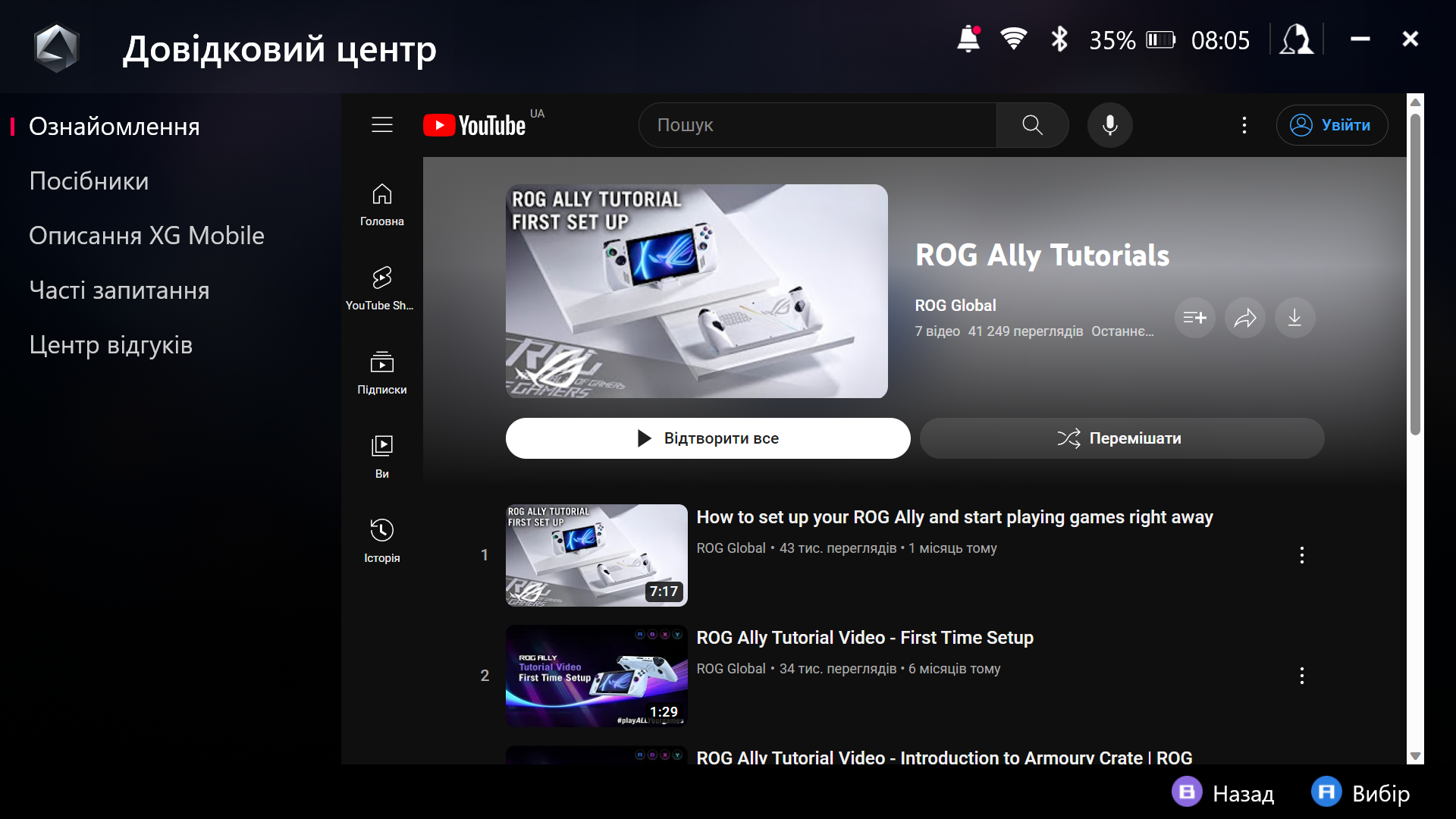The height and width of the screenshot is (819, 1456).
Task: Open options for the First Time Setup video
Action: pos(1302,676)
